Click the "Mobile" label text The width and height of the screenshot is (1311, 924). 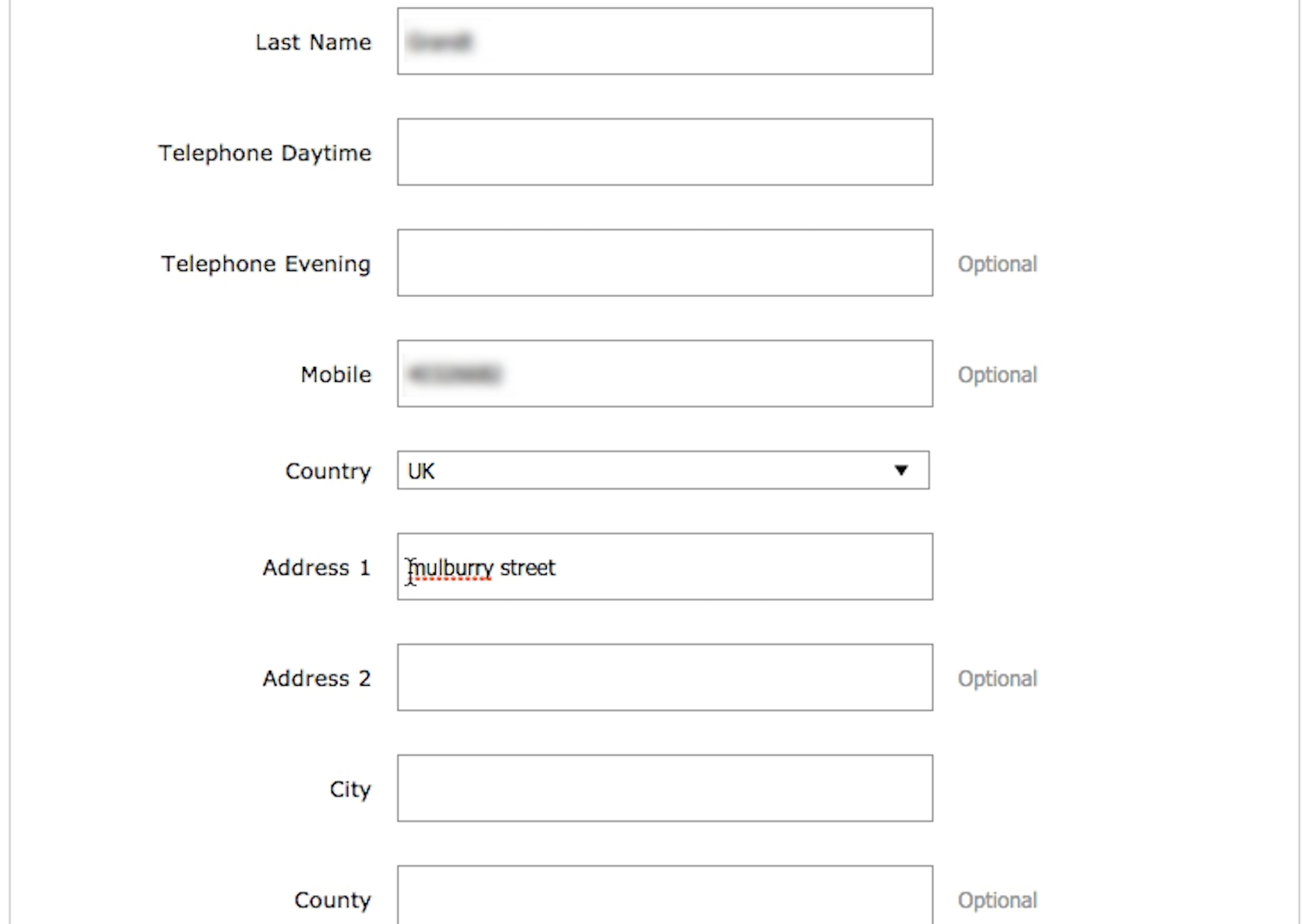coord(336,375)
